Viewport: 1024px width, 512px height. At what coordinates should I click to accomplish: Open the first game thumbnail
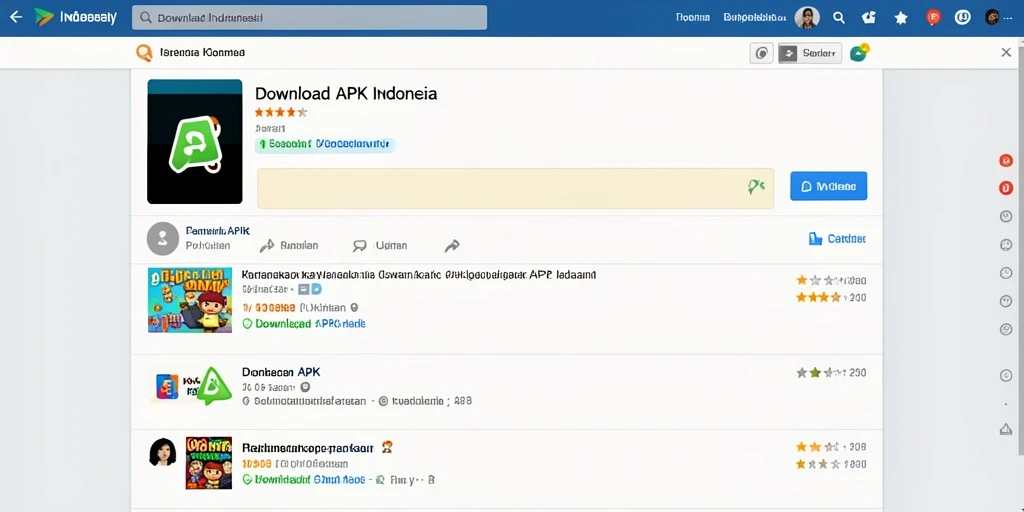click(x=190, y=300)
